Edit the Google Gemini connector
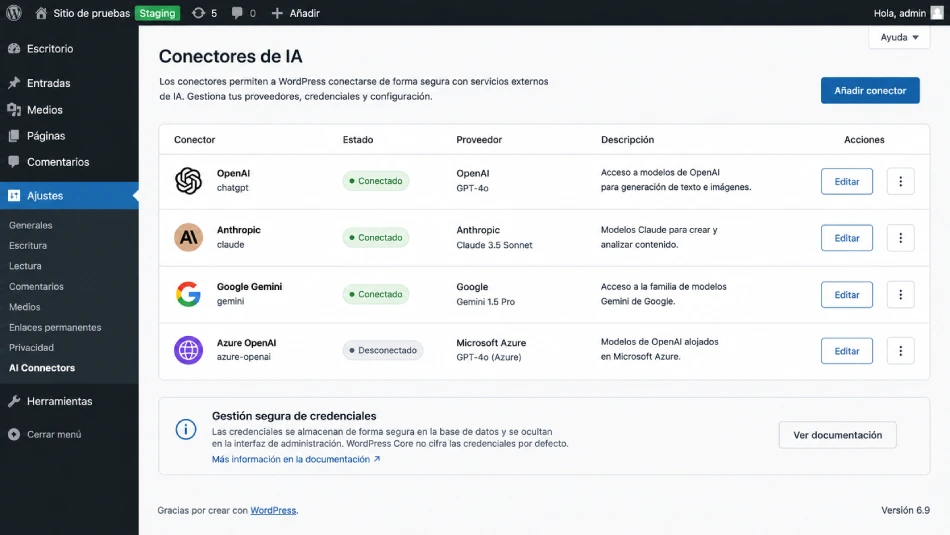 point(846,294)
